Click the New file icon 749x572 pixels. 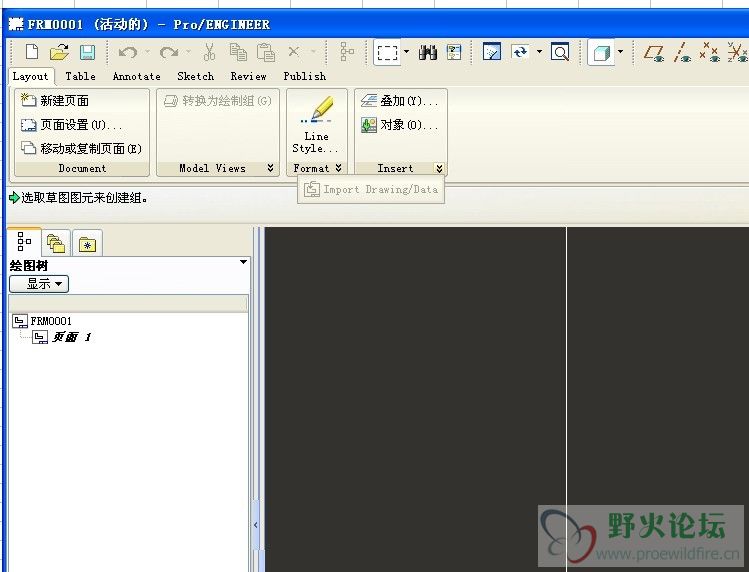(32, 52)
